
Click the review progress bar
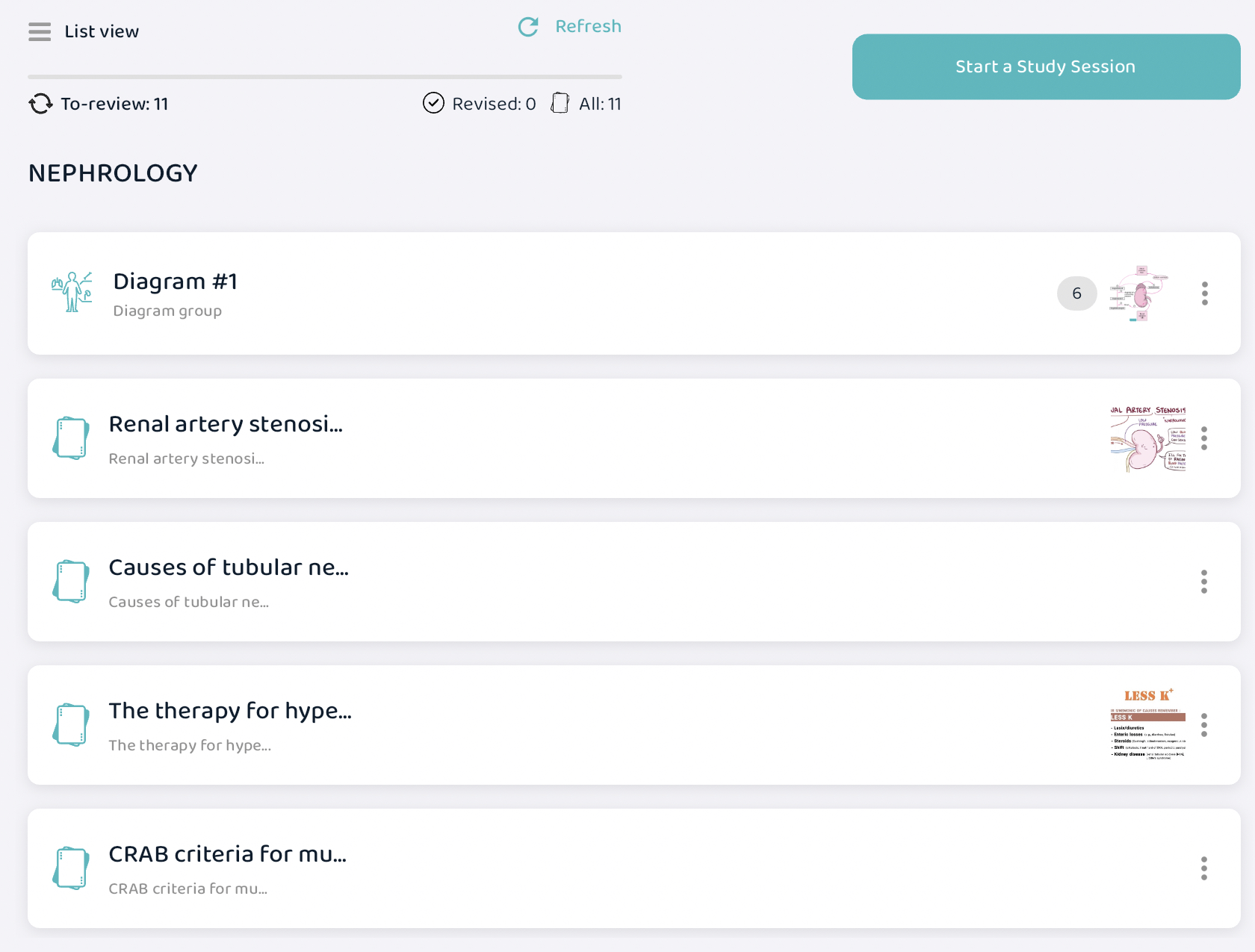[325, 76]
